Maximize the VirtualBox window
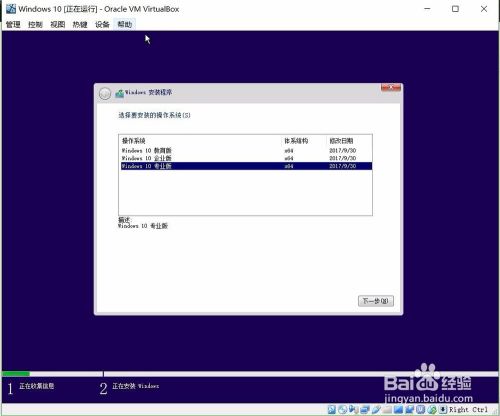The height and width of the screenshot is (416, 500). 455,9
